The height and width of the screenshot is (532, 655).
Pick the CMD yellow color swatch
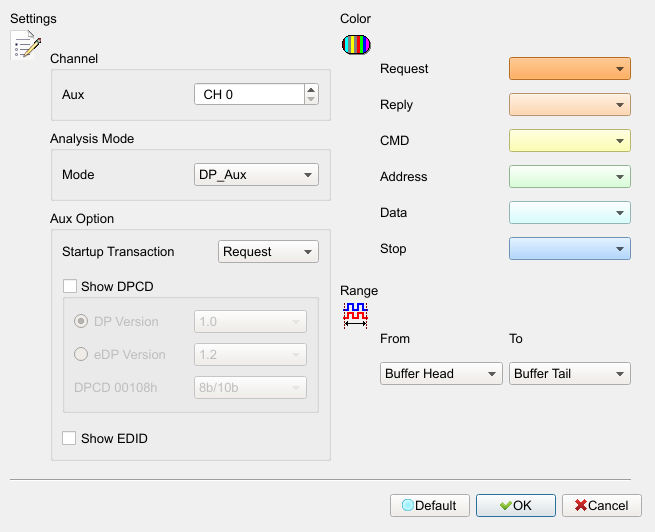(x=570, y=140)
